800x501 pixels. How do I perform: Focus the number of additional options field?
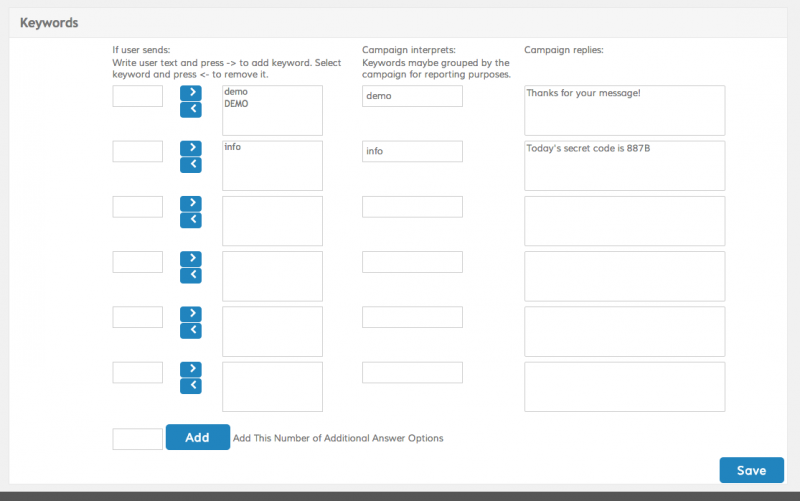point(137,438)
